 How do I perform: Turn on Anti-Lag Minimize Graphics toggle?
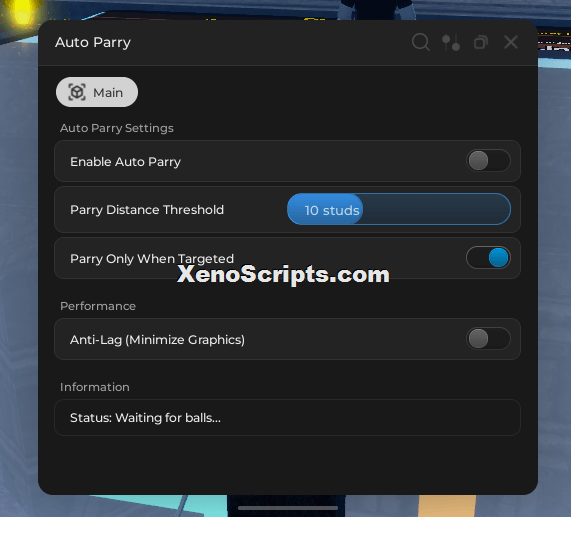[488, 339]
